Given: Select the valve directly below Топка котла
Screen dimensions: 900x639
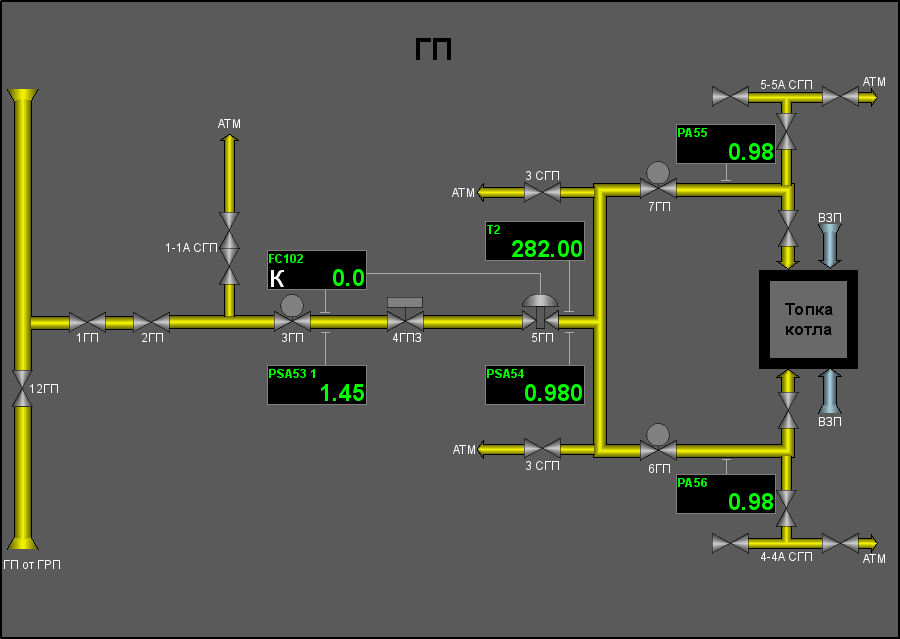Looking at the screenshot, I should pyautogui.click(x=788, y=410).
